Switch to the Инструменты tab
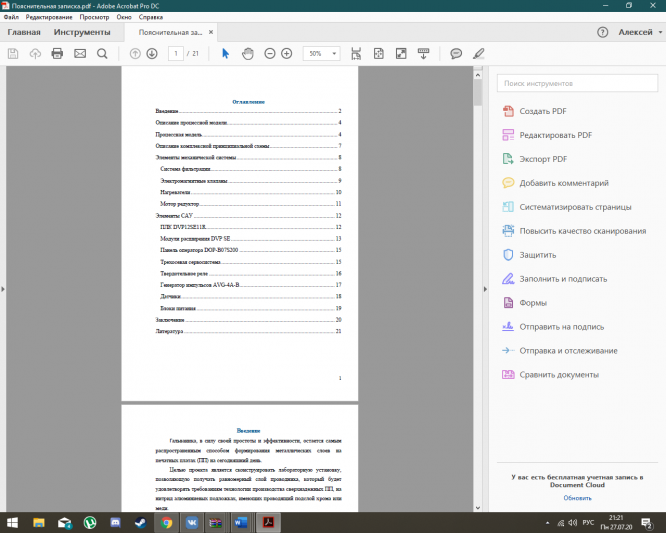Image resolution: width=666 pixels, height=533 pixels. [x=83, y=32]
